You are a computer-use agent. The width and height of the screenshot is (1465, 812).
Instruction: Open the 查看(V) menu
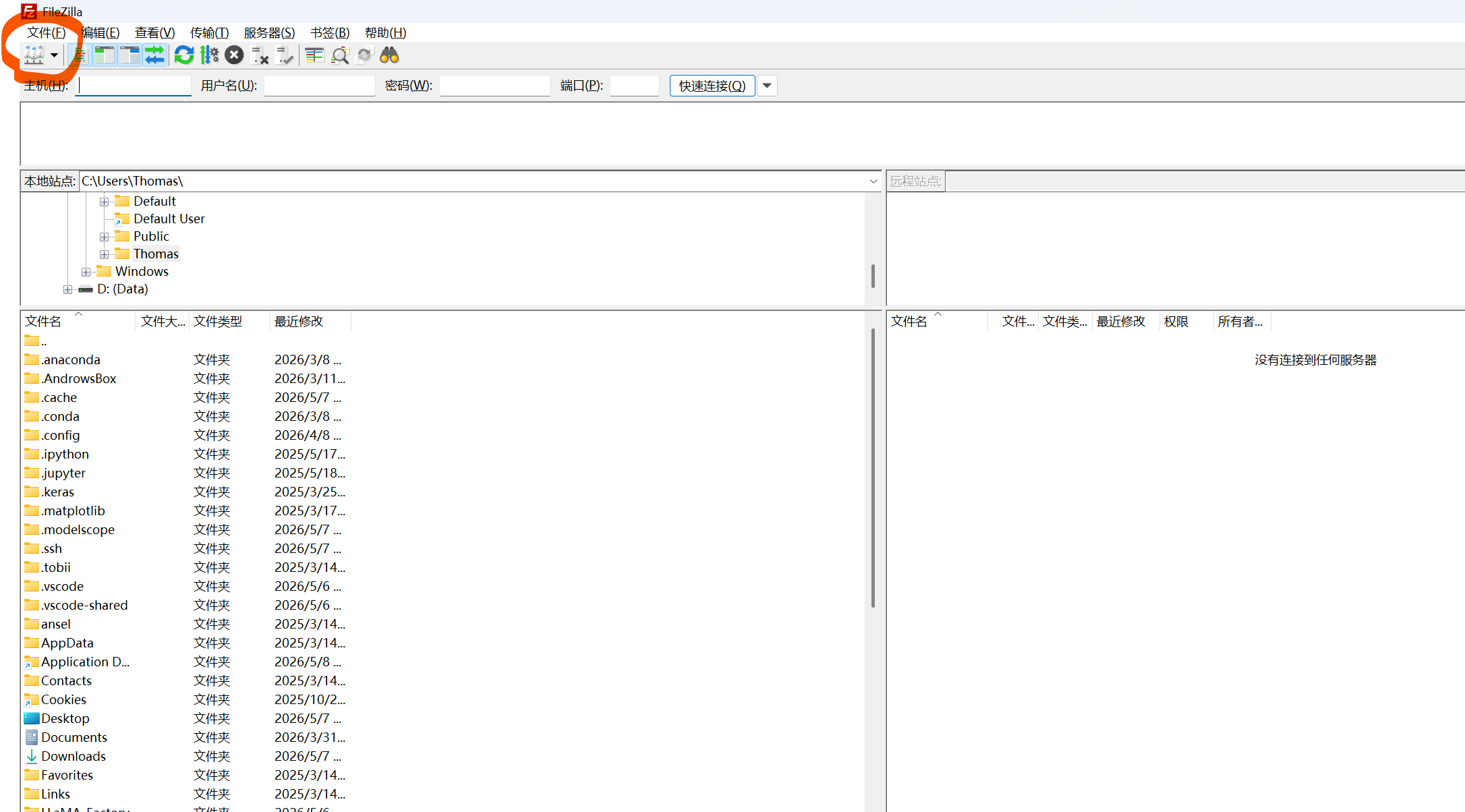pyautogui.click(x=155, y=32)
